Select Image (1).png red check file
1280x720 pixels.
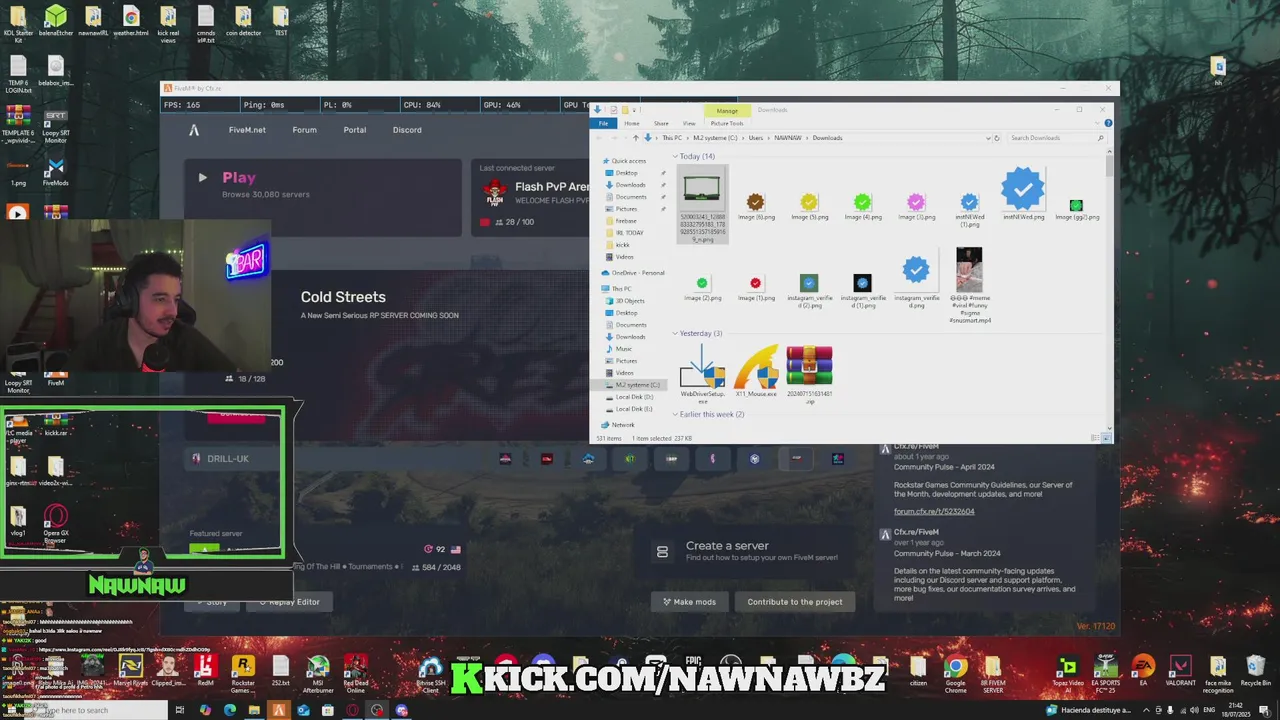click(755, 289)
